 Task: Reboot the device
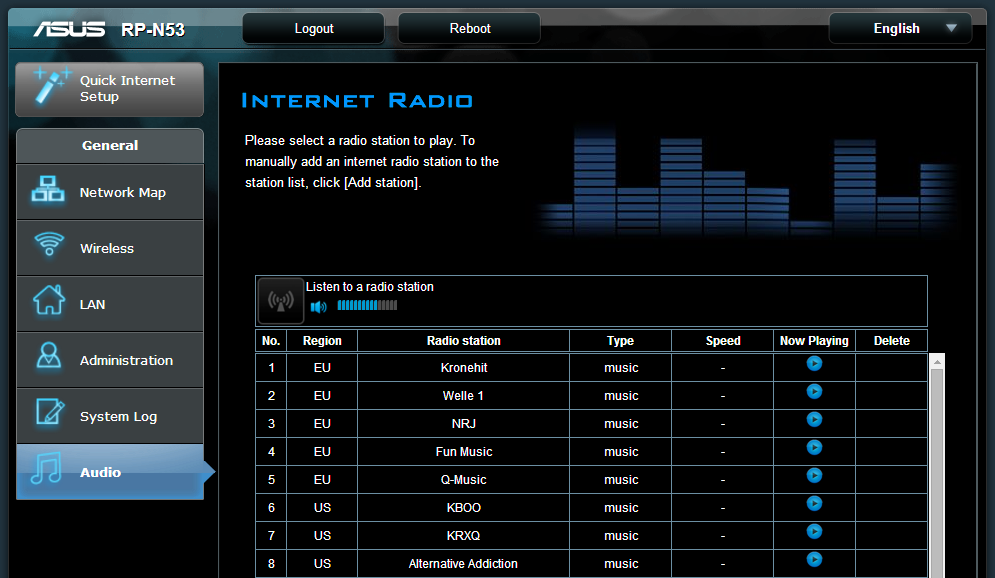point(470,29)
